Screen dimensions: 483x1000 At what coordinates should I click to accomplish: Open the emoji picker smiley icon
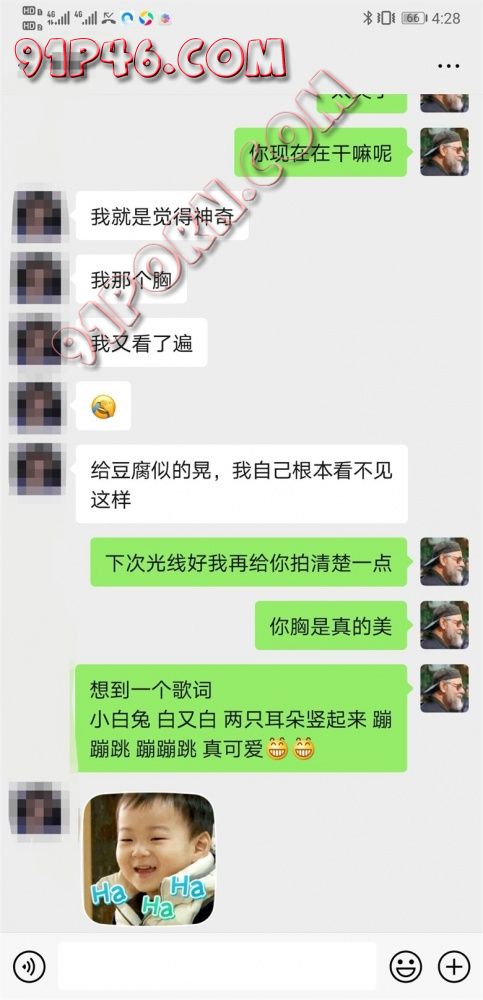pyautogui.click(x=406, y=966)
